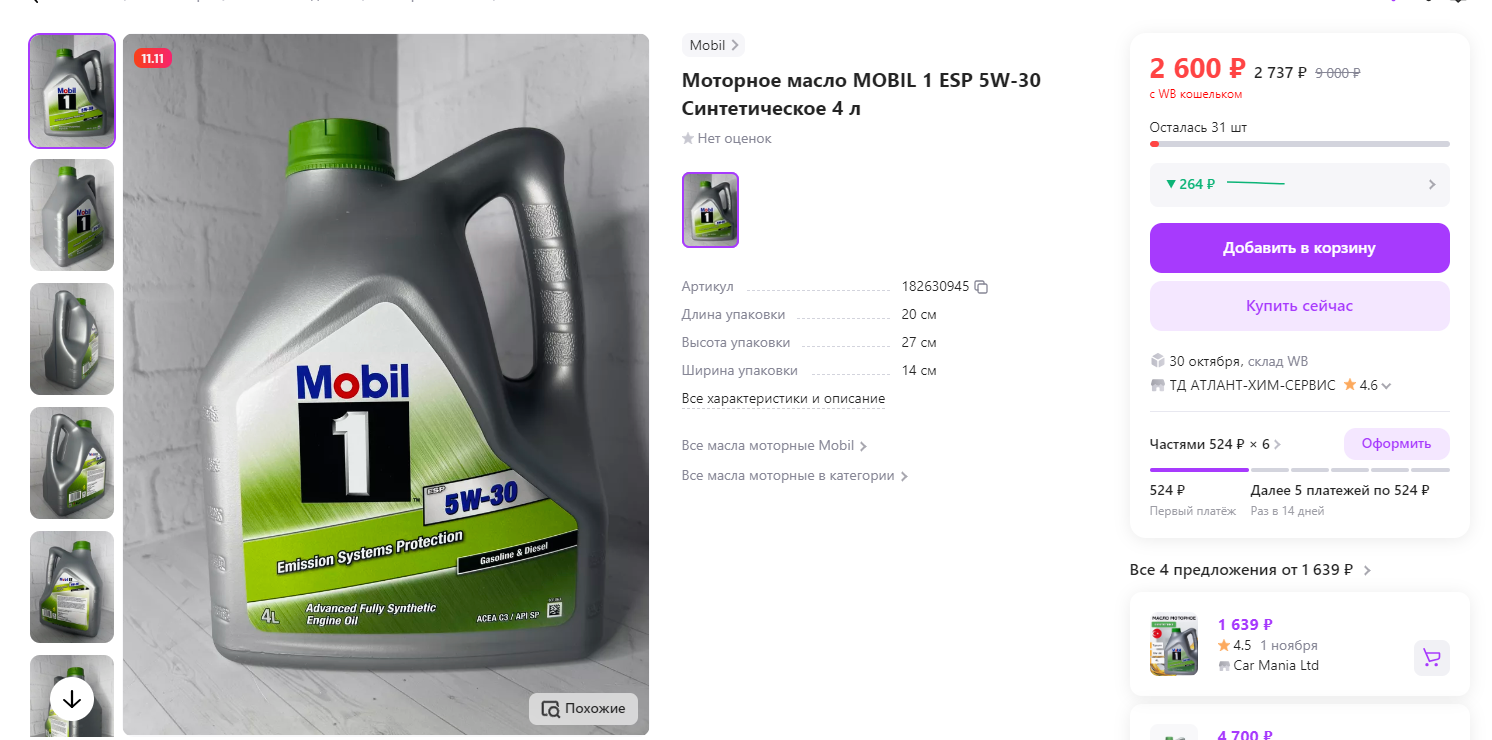Select the second product thumbnail
Image resolution: width=1492 pixels, height=740 pixels.
(72, 215)
